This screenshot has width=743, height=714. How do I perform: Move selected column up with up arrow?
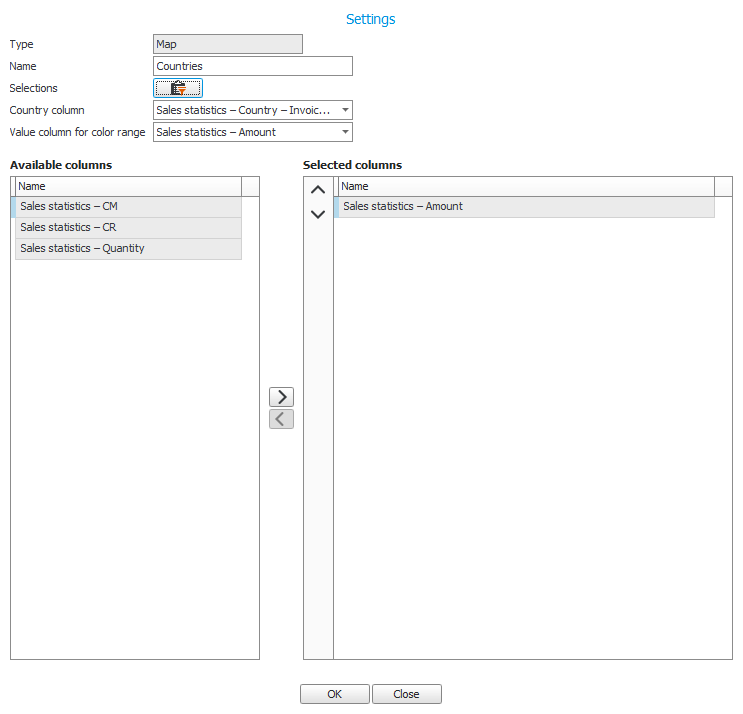[318, 190]
